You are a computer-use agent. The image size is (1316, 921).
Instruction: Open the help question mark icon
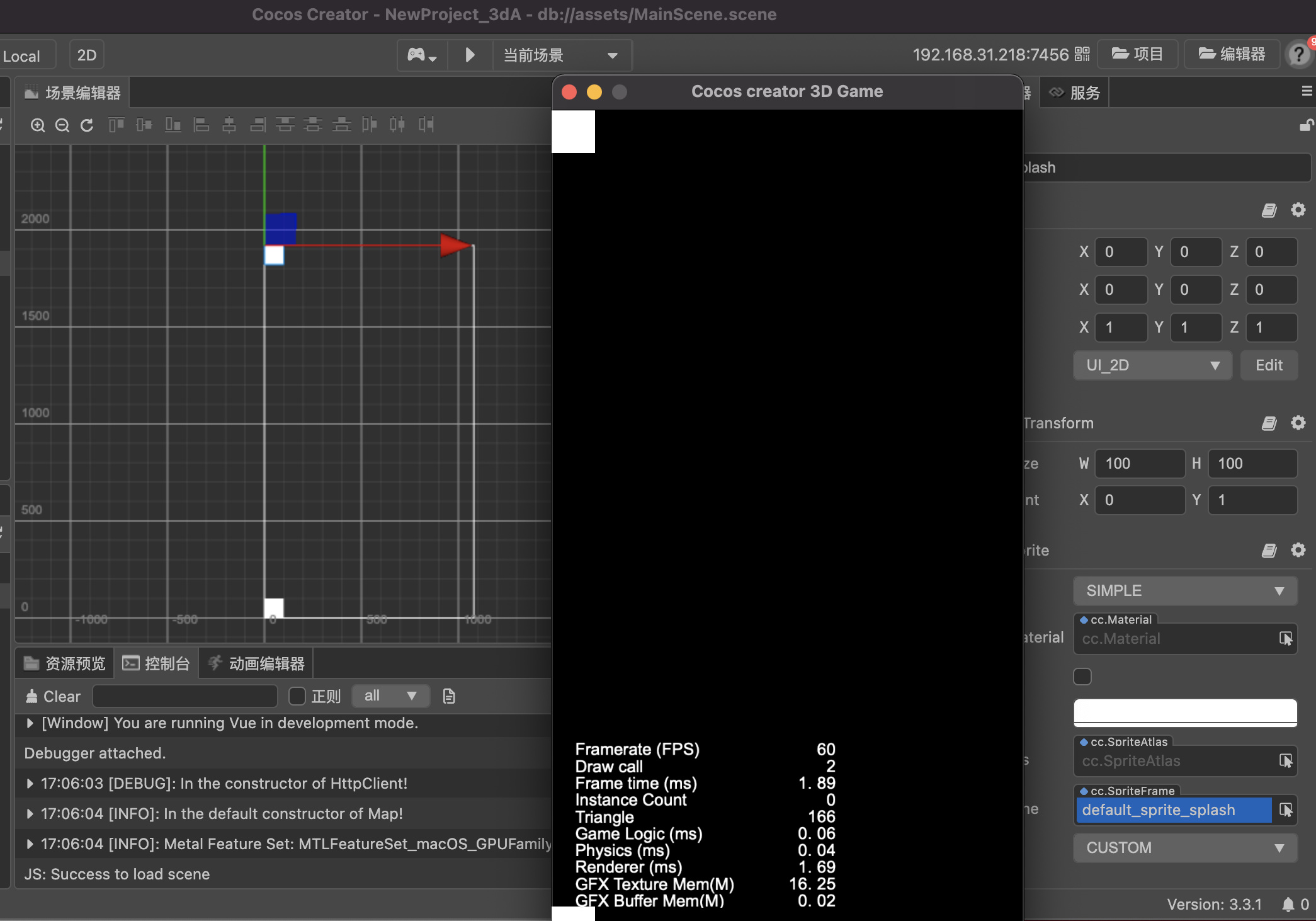pyautogui.click(x=1298, y=55)
